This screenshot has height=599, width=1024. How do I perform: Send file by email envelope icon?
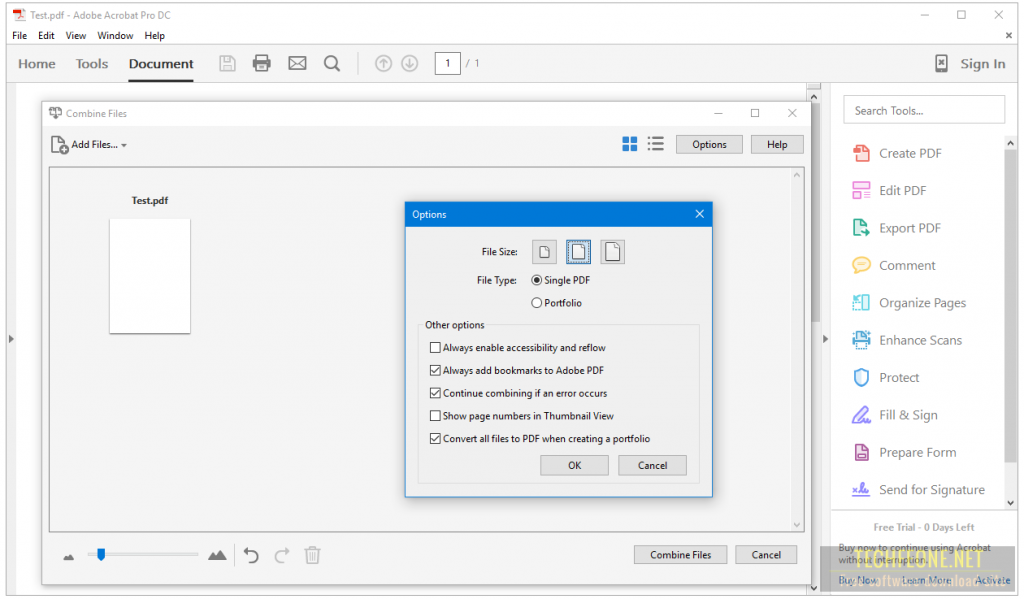(297, 63)
